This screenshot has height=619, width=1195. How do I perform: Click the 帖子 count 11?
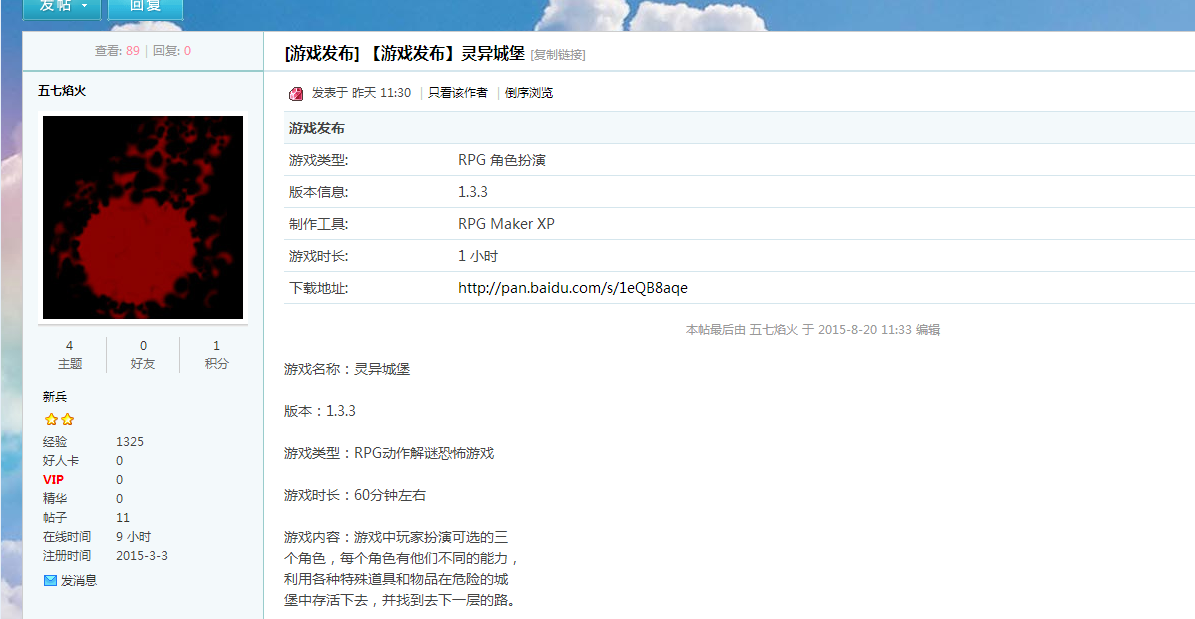123,518
